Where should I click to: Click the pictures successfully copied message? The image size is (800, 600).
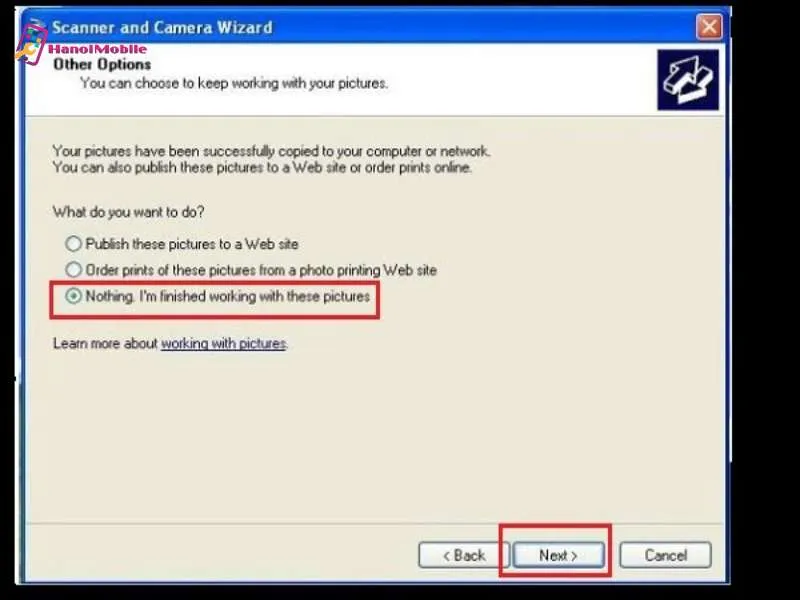pos(271,151)
